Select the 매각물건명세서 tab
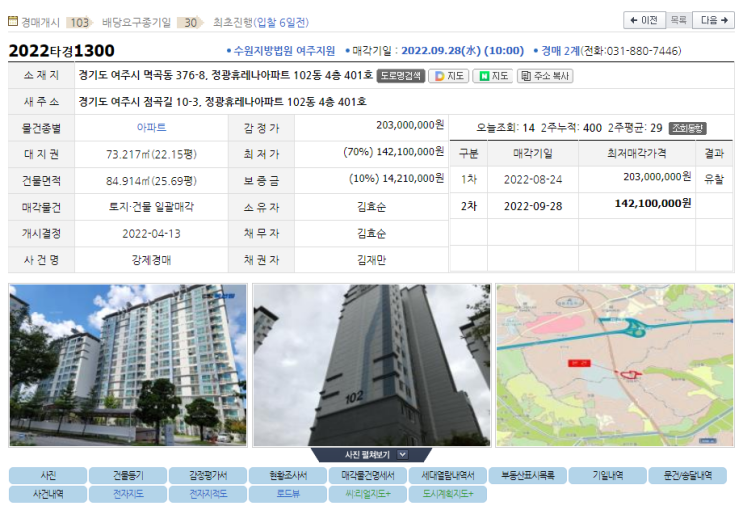Screen dimensions: 743x510 pos(368,475)
